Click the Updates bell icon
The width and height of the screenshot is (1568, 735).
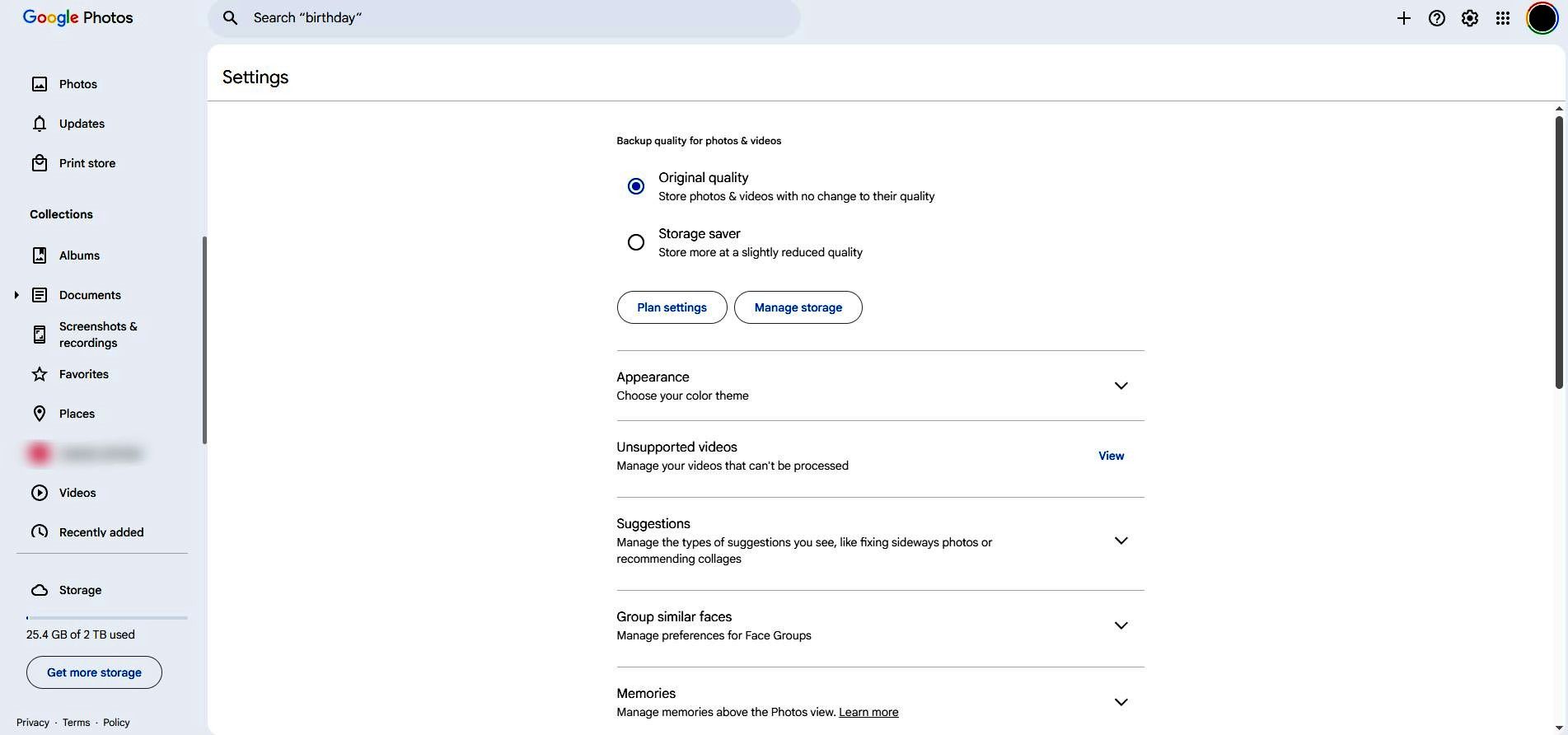point(40,124)
